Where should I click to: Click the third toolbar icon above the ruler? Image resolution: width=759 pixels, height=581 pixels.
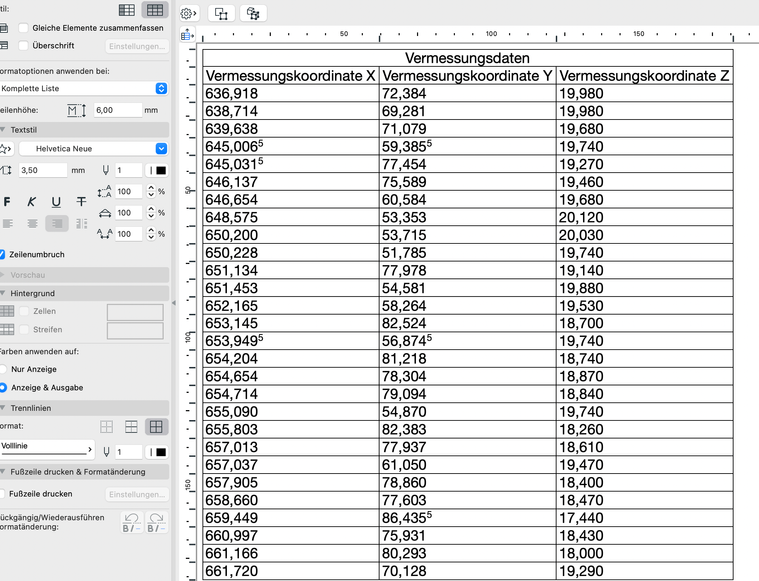(253, 14)
